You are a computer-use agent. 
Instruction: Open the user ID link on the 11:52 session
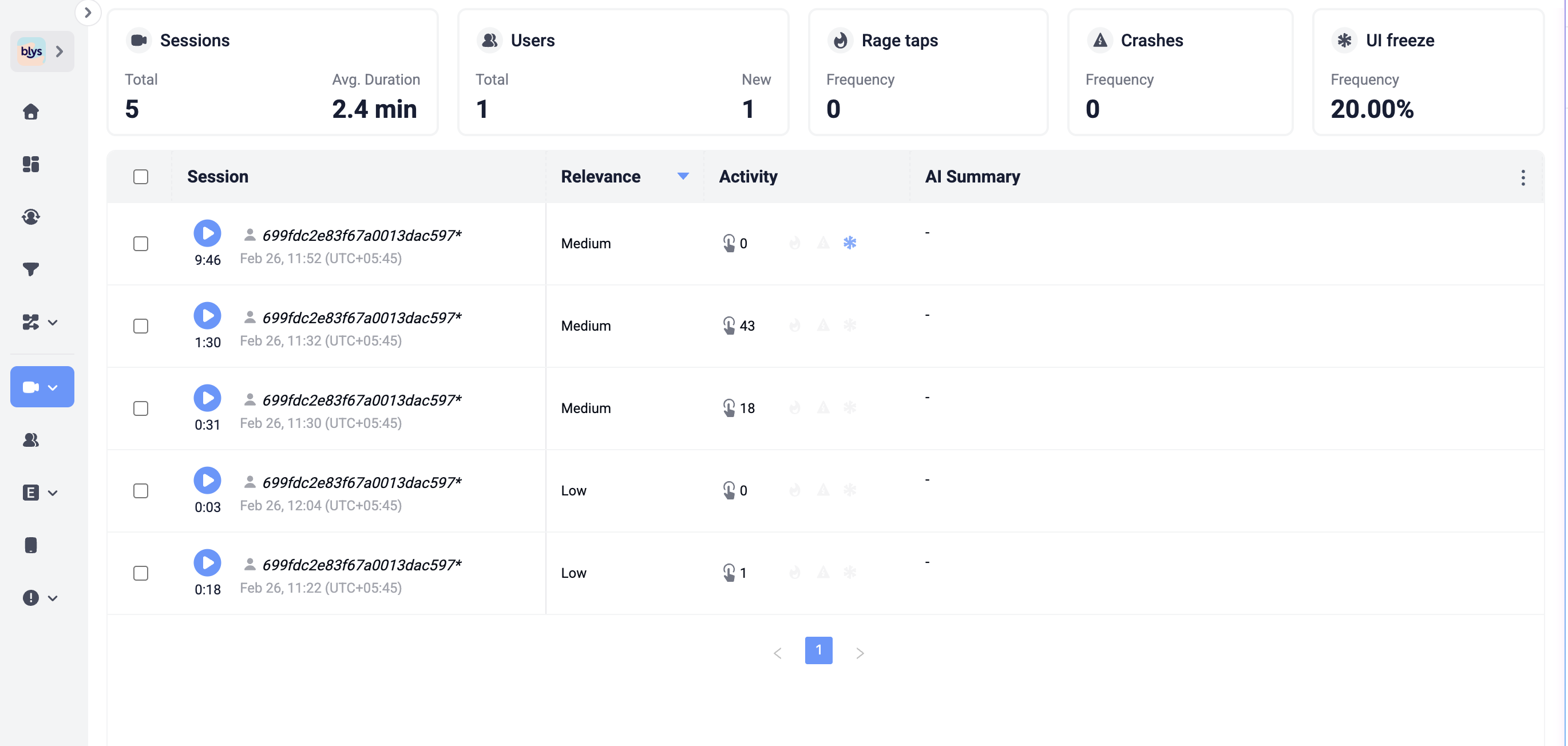[x=362, y=236]
